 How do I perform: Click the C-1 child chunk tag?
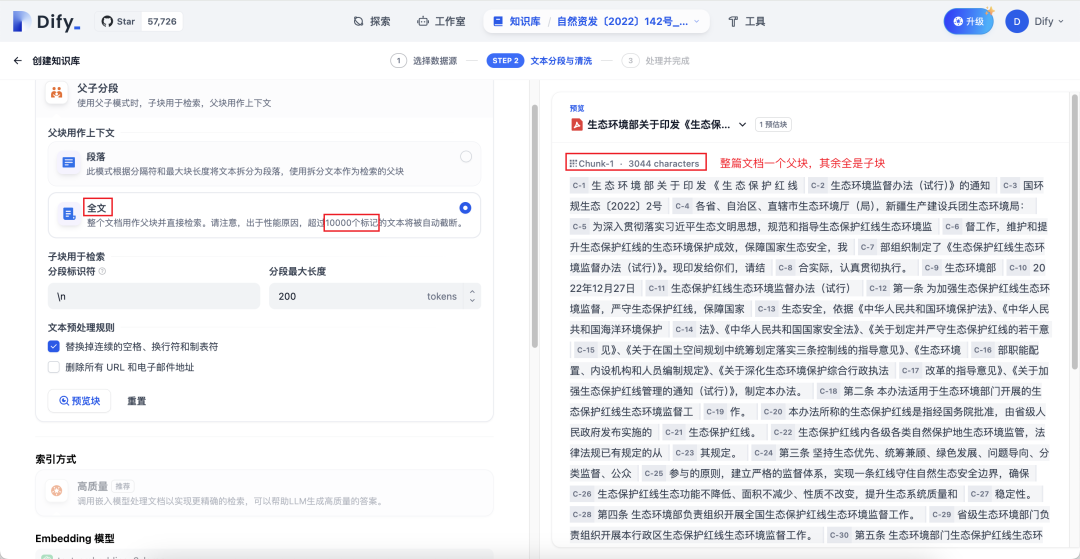[x=579, y=185]
